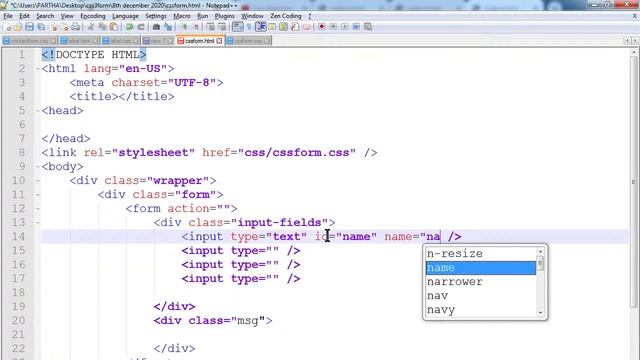This screenshot has height=360, width=640.
Task: Click the autocomplete list scroll-up arrow
Action: 540,251
